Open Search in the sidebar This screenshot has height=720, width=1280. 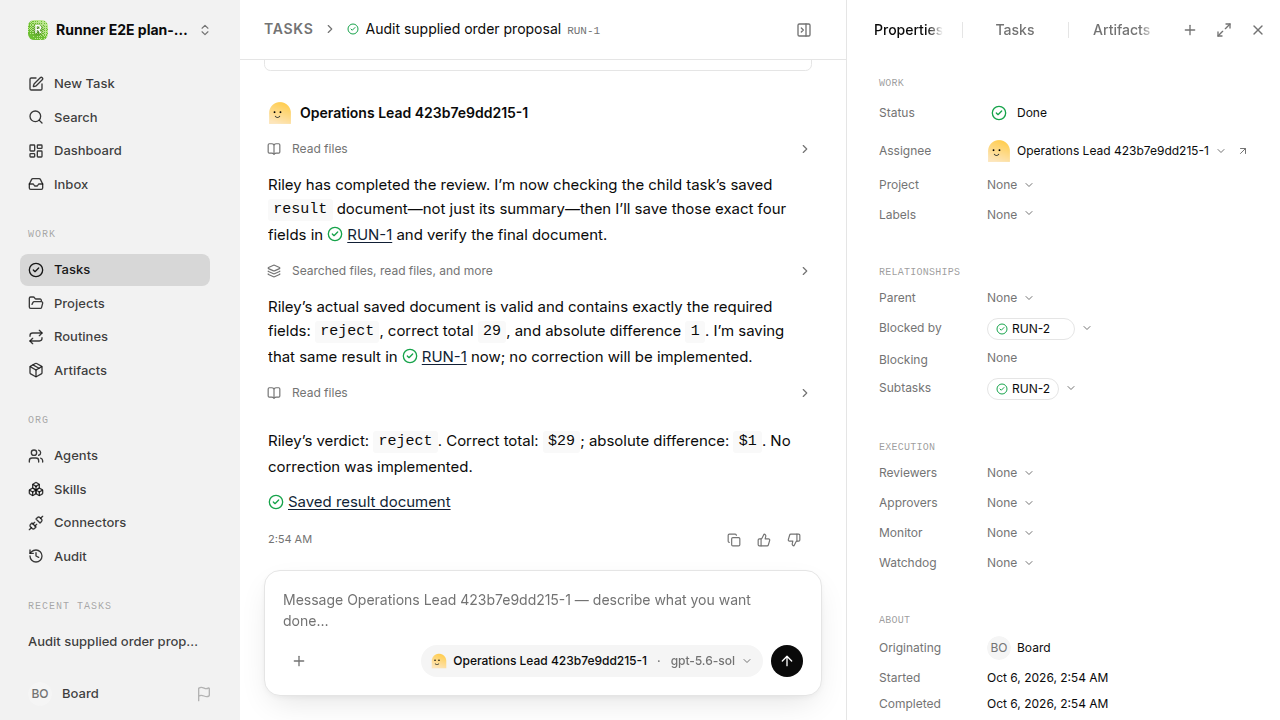(115, 117)
